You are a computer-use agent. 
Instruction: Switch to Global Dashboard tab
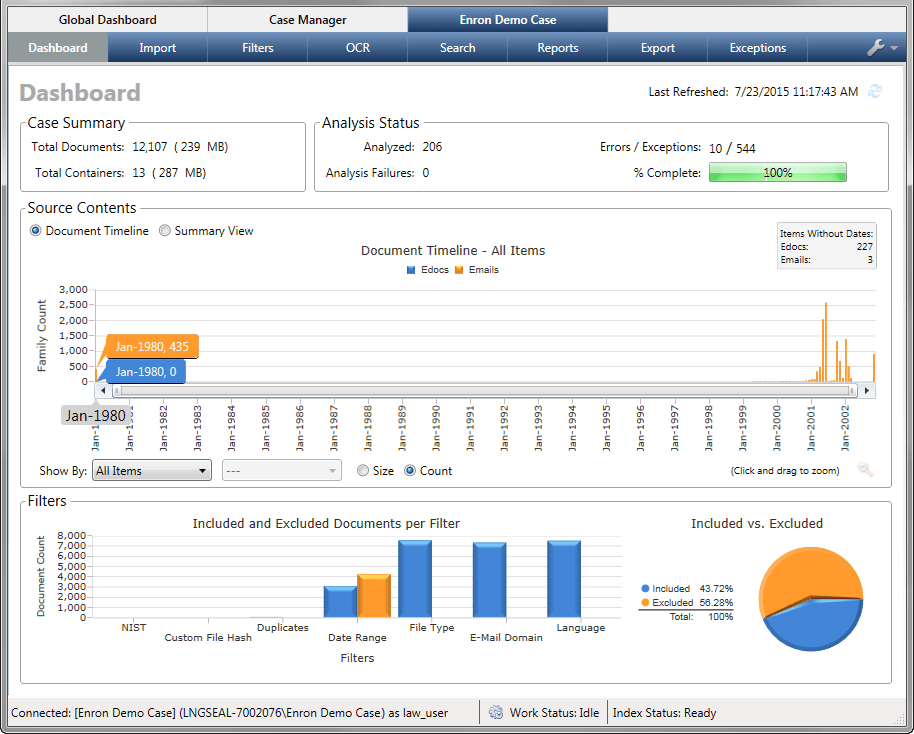tap(107, 20)
